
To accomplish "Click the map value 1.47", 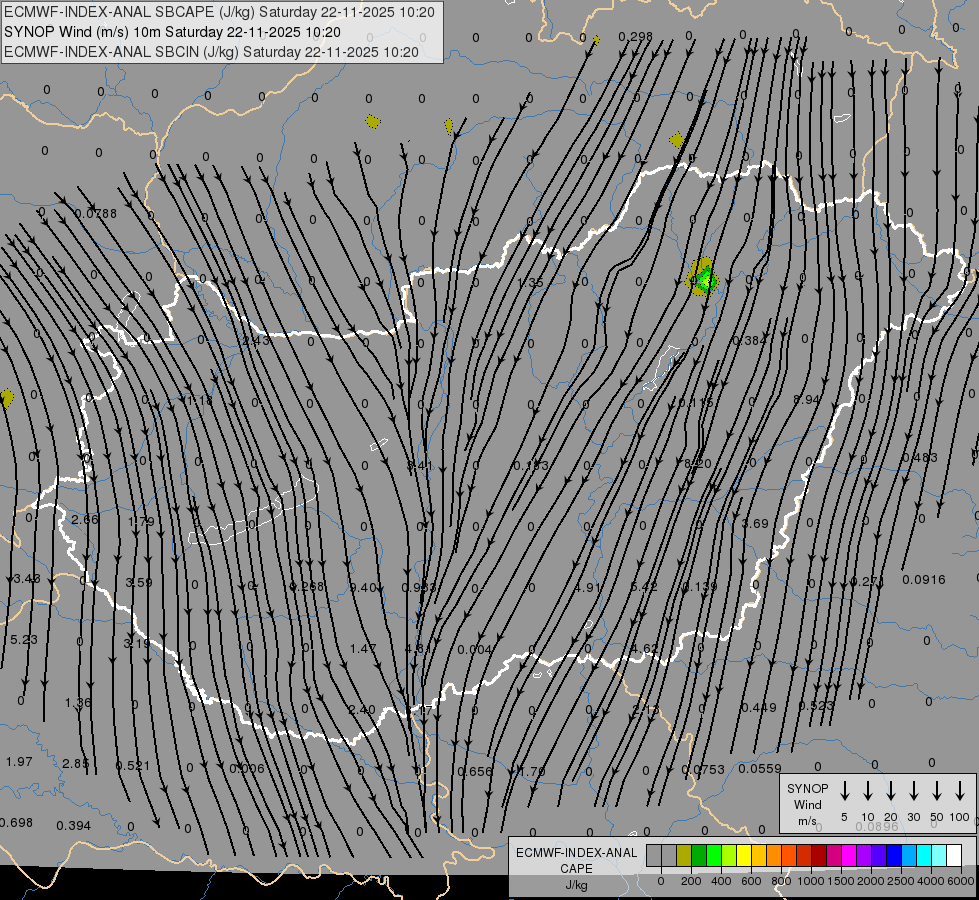I will (363, 648).
